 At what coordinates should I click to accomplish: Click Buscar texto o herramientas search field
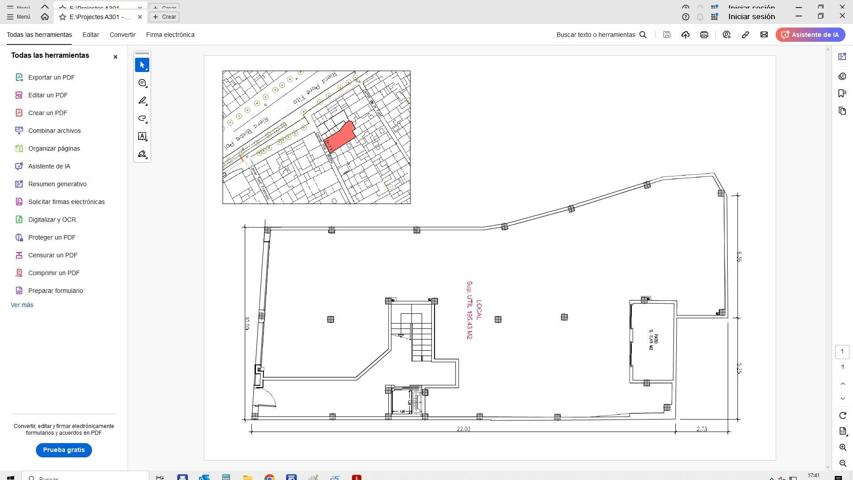point(600,35)
